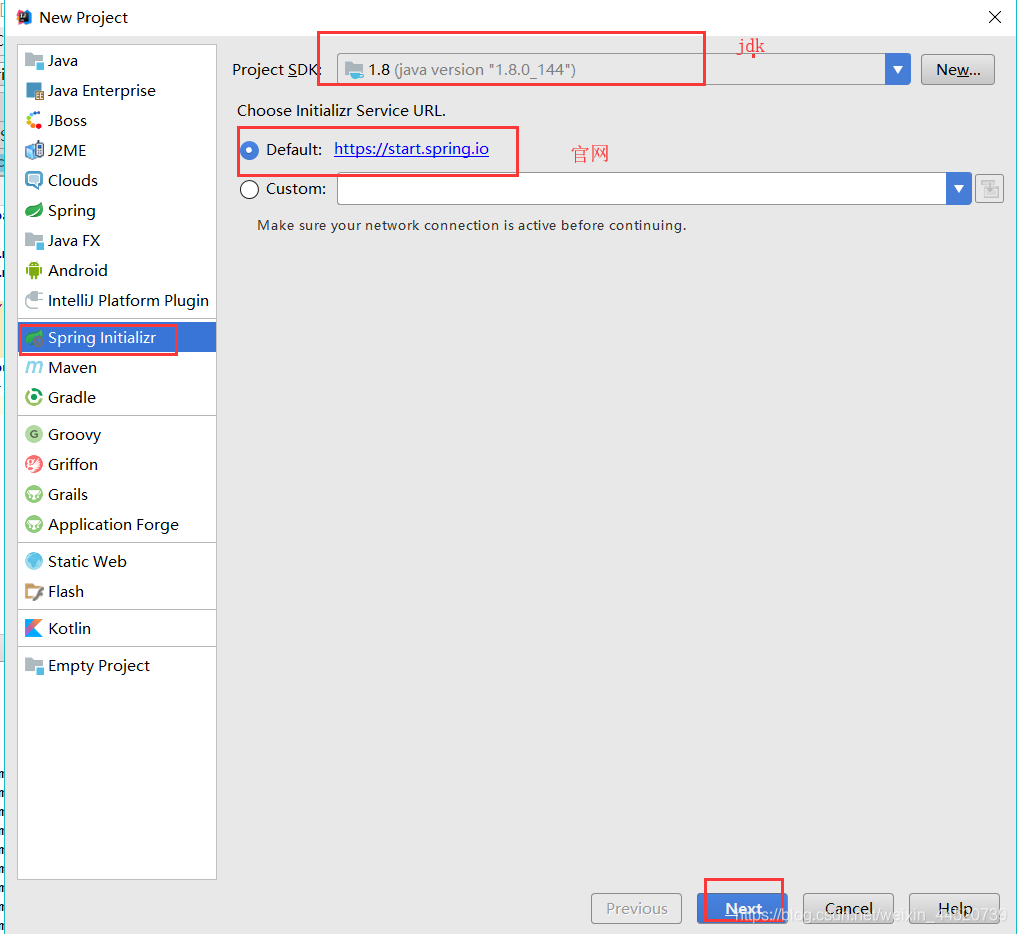1017x934 pixels.
Task: Open the Project SDK dropdown arrow
Action: coord(898,69)
